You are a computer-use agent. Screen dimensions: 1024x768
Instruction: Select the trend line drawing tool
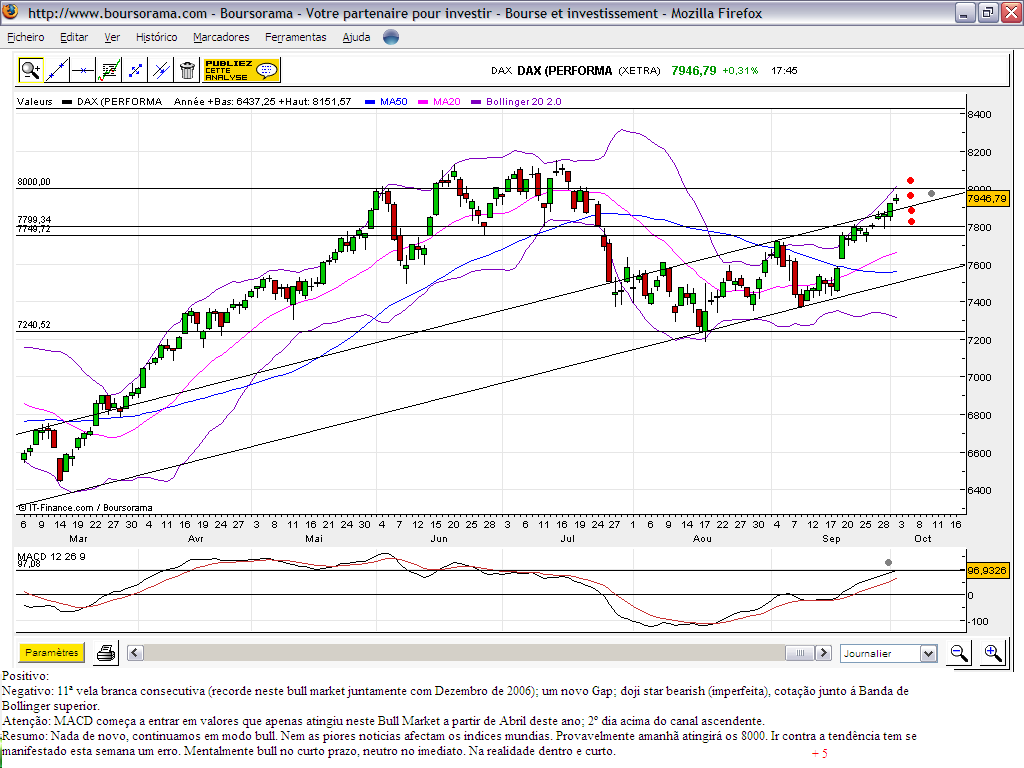pos(57,70)
